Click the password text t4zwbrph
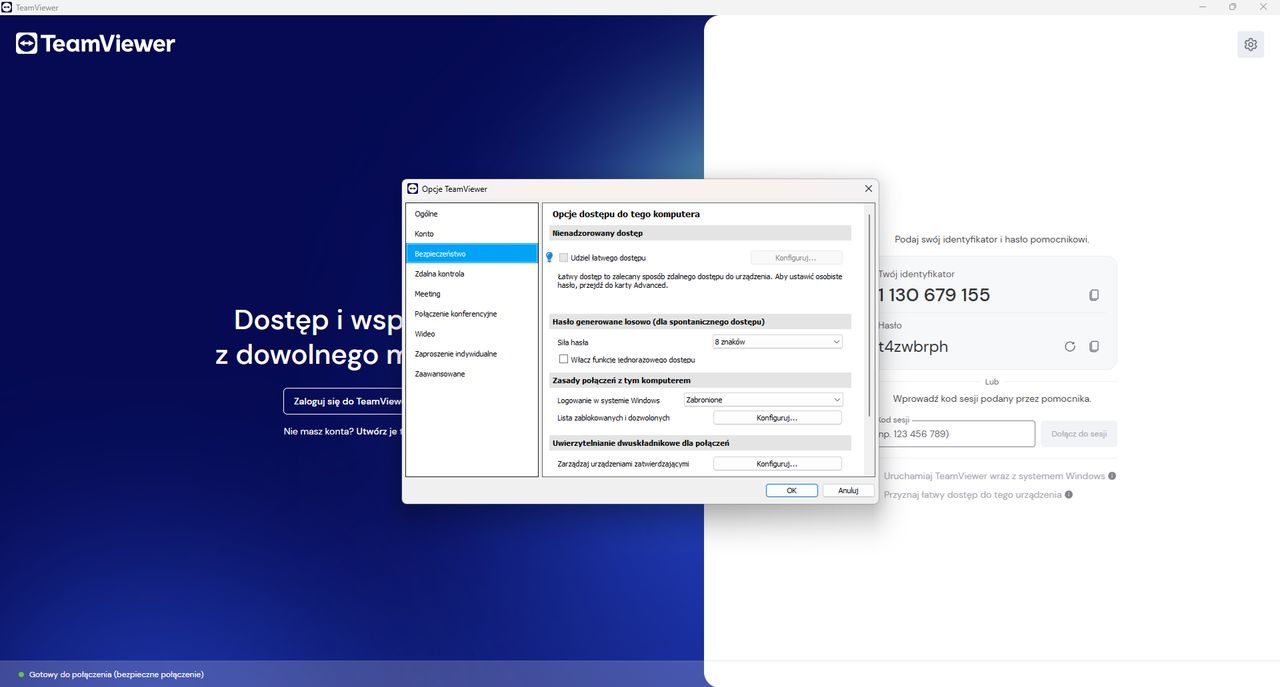Image resolution: width=1280 pixels, height=687 pixels. click(913, 346)
